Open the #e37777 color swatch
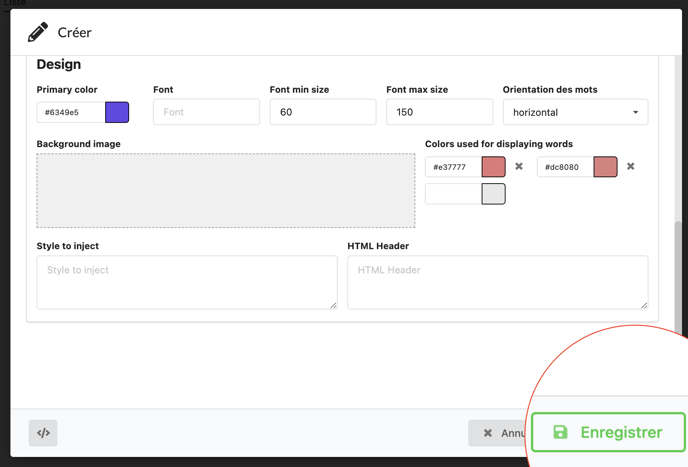This screenshot has height=467, width=688. (x=494, y=167)
